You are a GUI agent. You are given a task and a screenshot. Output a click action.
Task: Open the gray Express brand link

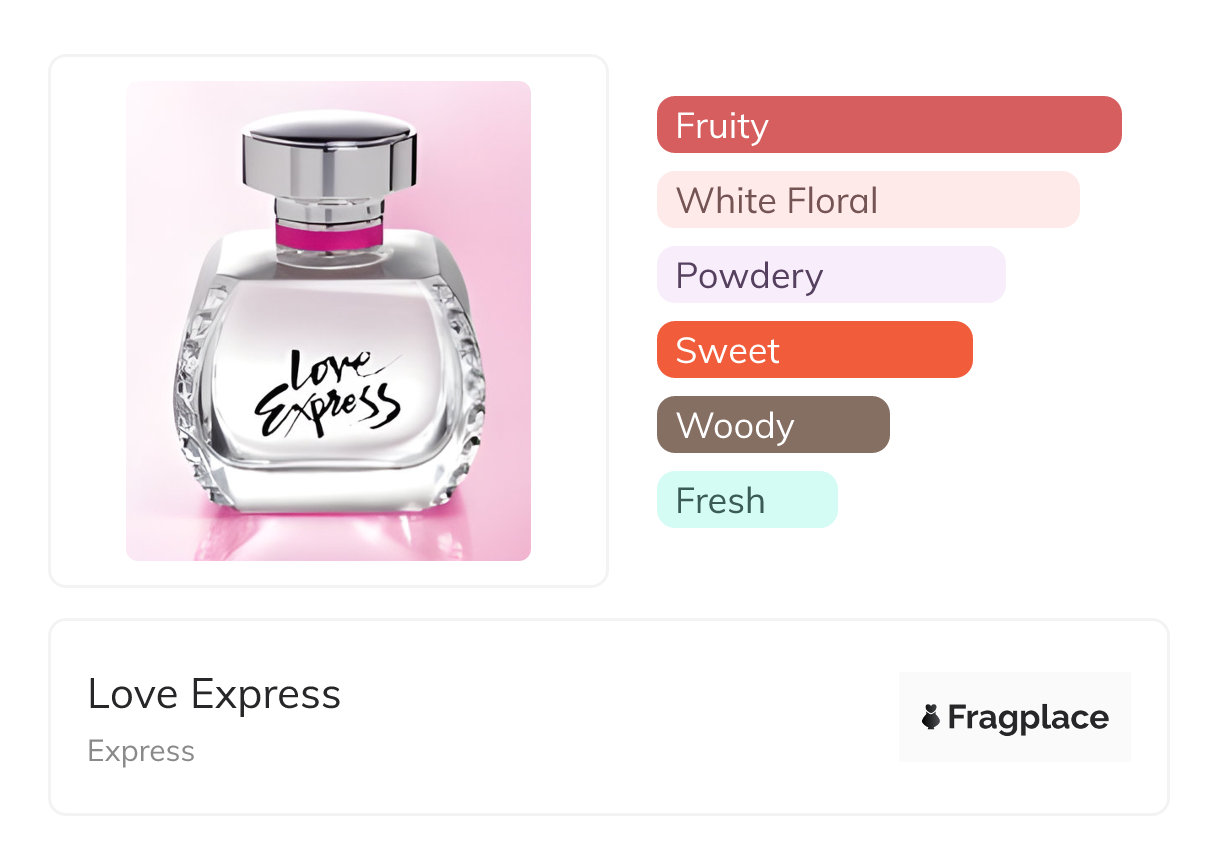[141, 751]
